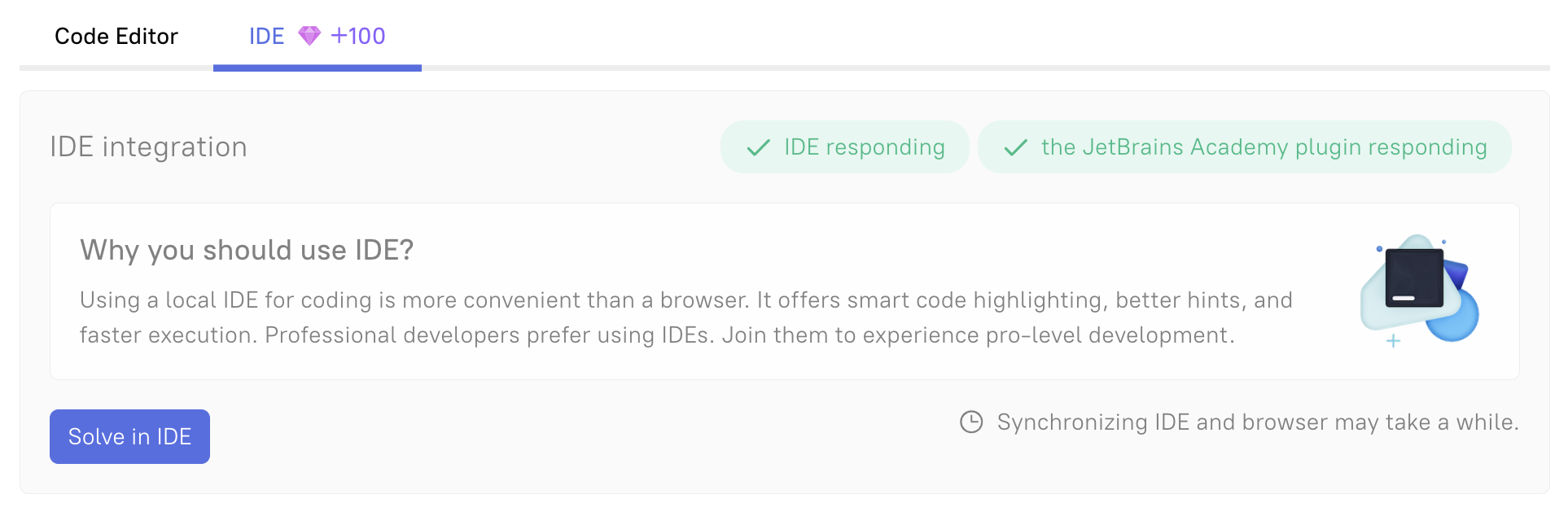Click the plugin responding checkmark icon

[1015, 147]
